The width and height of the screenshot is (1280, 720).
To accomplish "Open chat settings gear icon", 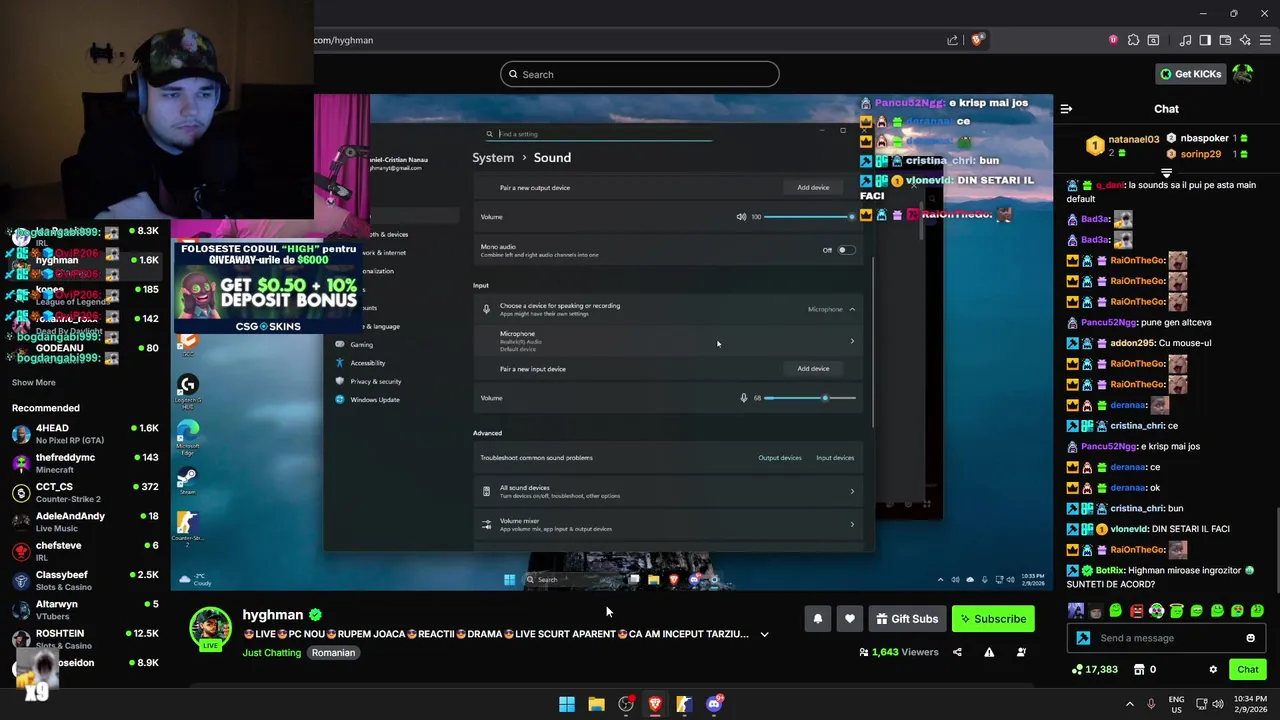I will [1213, 669].
